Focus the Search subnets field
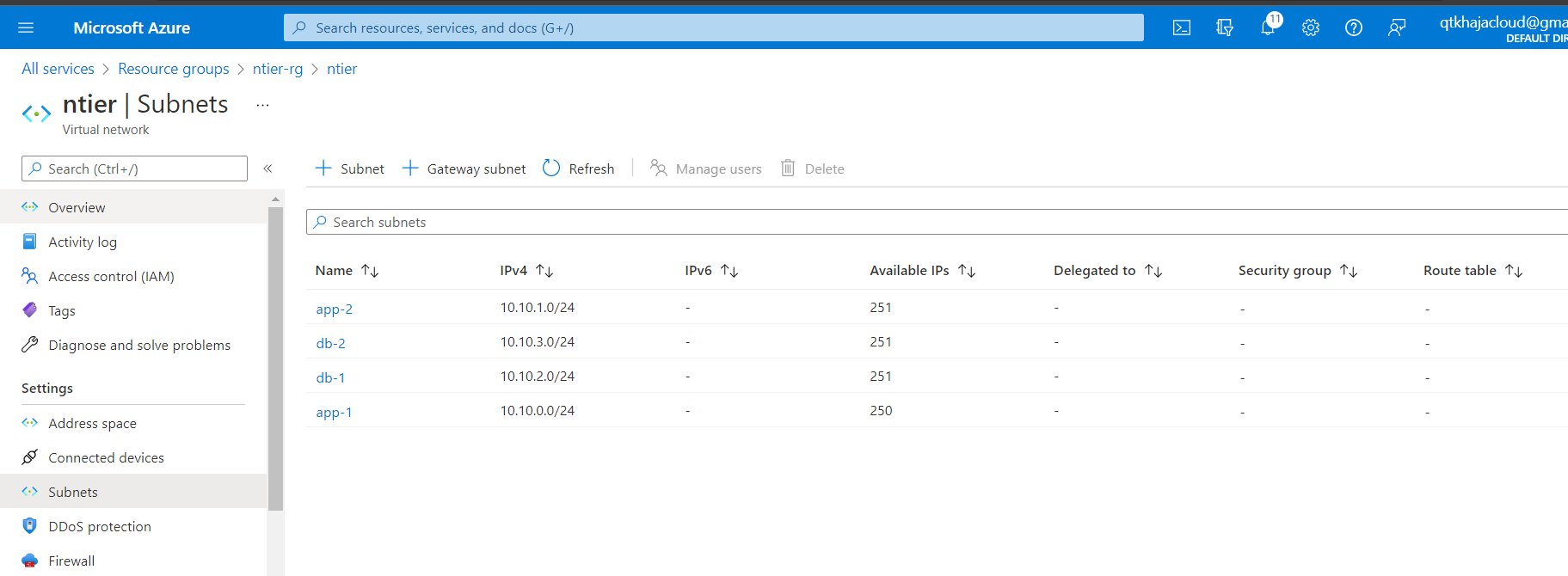Image resolution: width=1568 pixels, height=576 pixels. pyautogui.click(x=937, y=222)
